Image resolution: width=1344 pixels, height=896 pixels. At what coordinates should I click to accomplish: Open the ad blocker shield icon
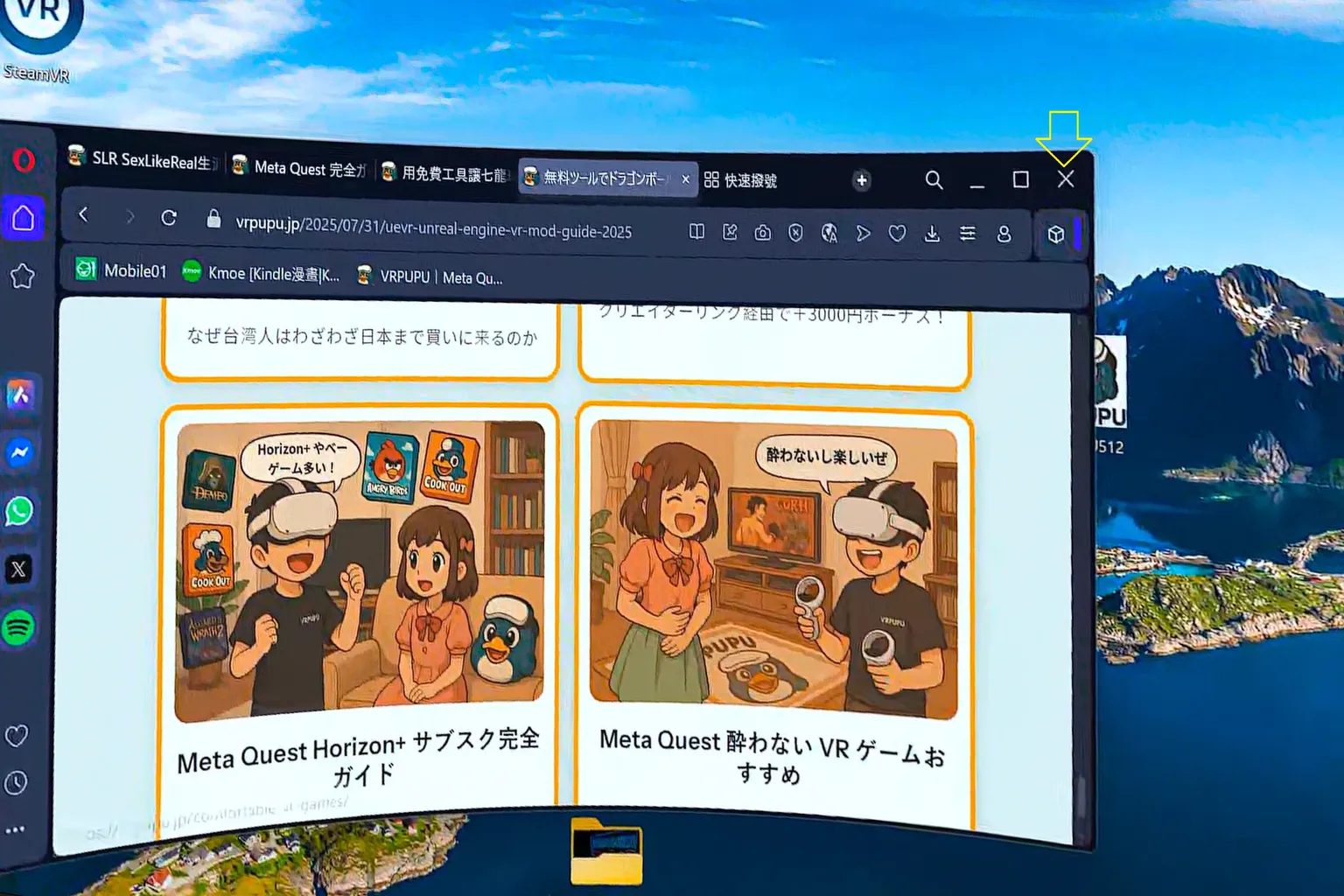795,233
